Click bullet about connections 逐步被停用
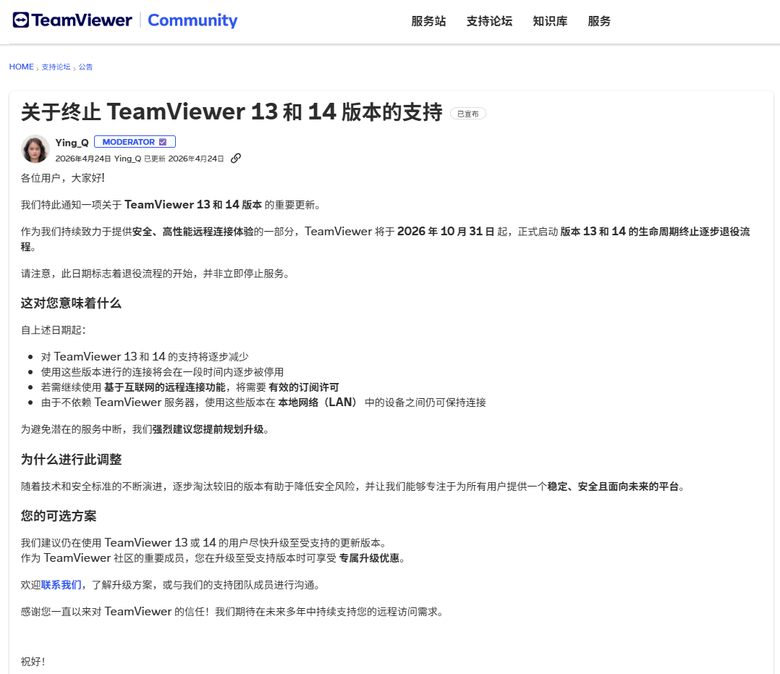Viewport: 780px width, 674px height. click(162, 372)
